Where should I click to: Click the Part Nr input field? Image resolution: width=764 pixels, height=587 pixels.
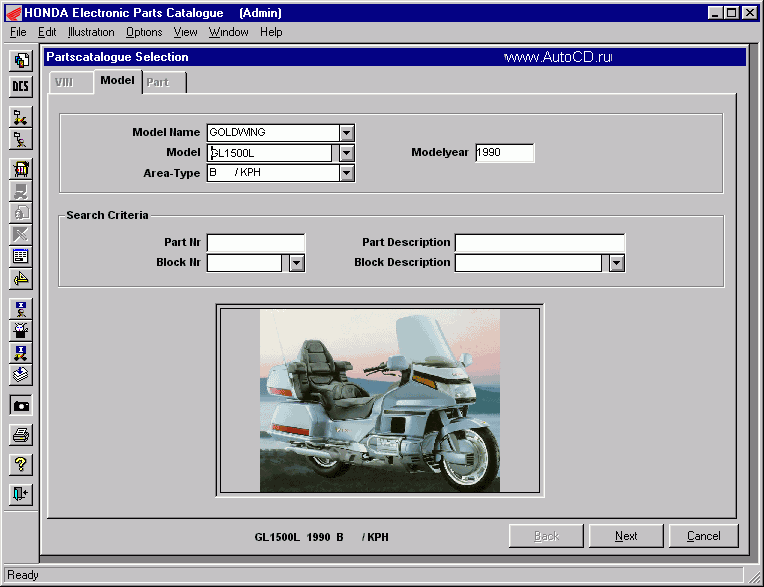coord(256,243)
